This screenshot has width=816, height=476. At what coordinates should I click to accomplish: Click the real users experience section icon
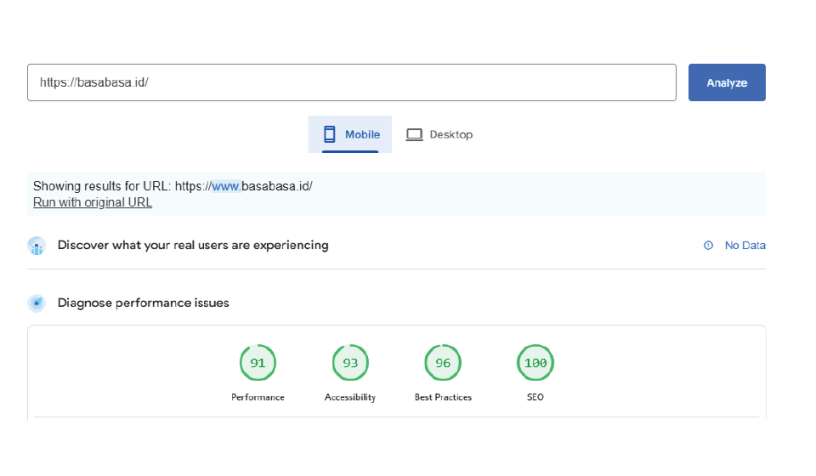(37, 246)
